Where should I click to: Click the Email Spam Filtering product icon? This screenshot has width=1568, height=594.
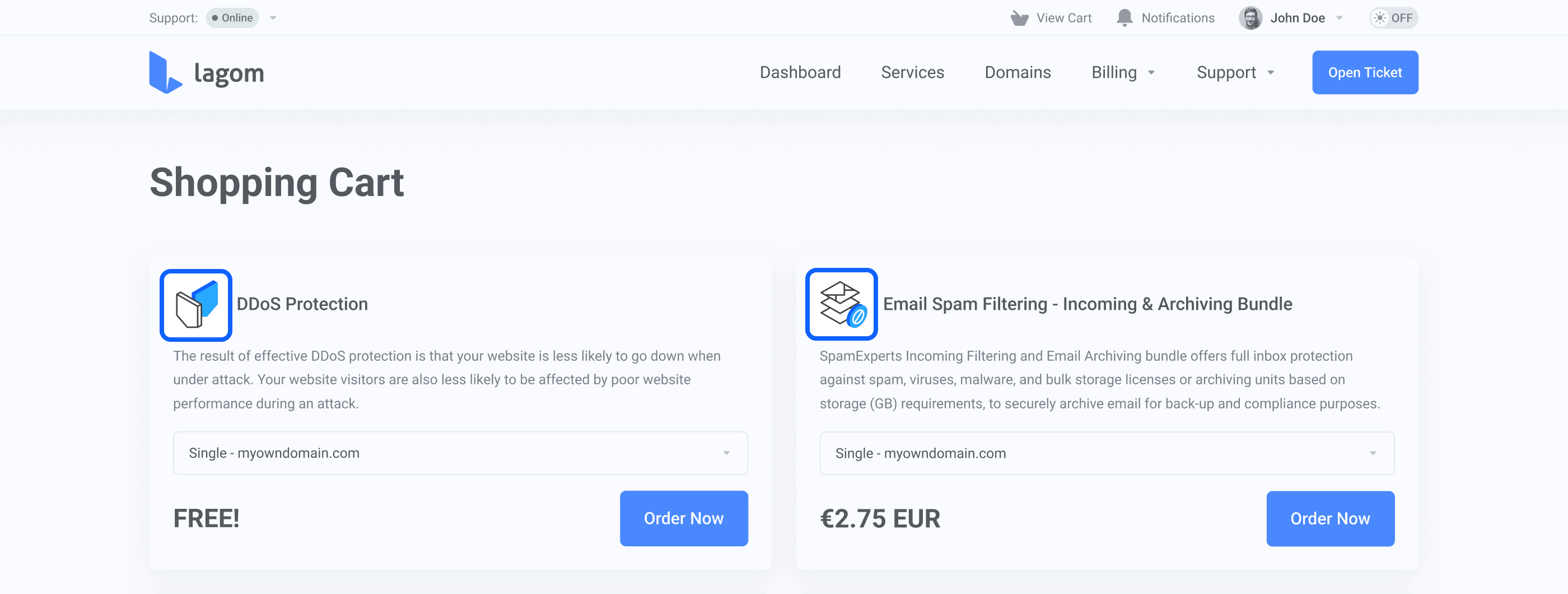click(842, 305)
